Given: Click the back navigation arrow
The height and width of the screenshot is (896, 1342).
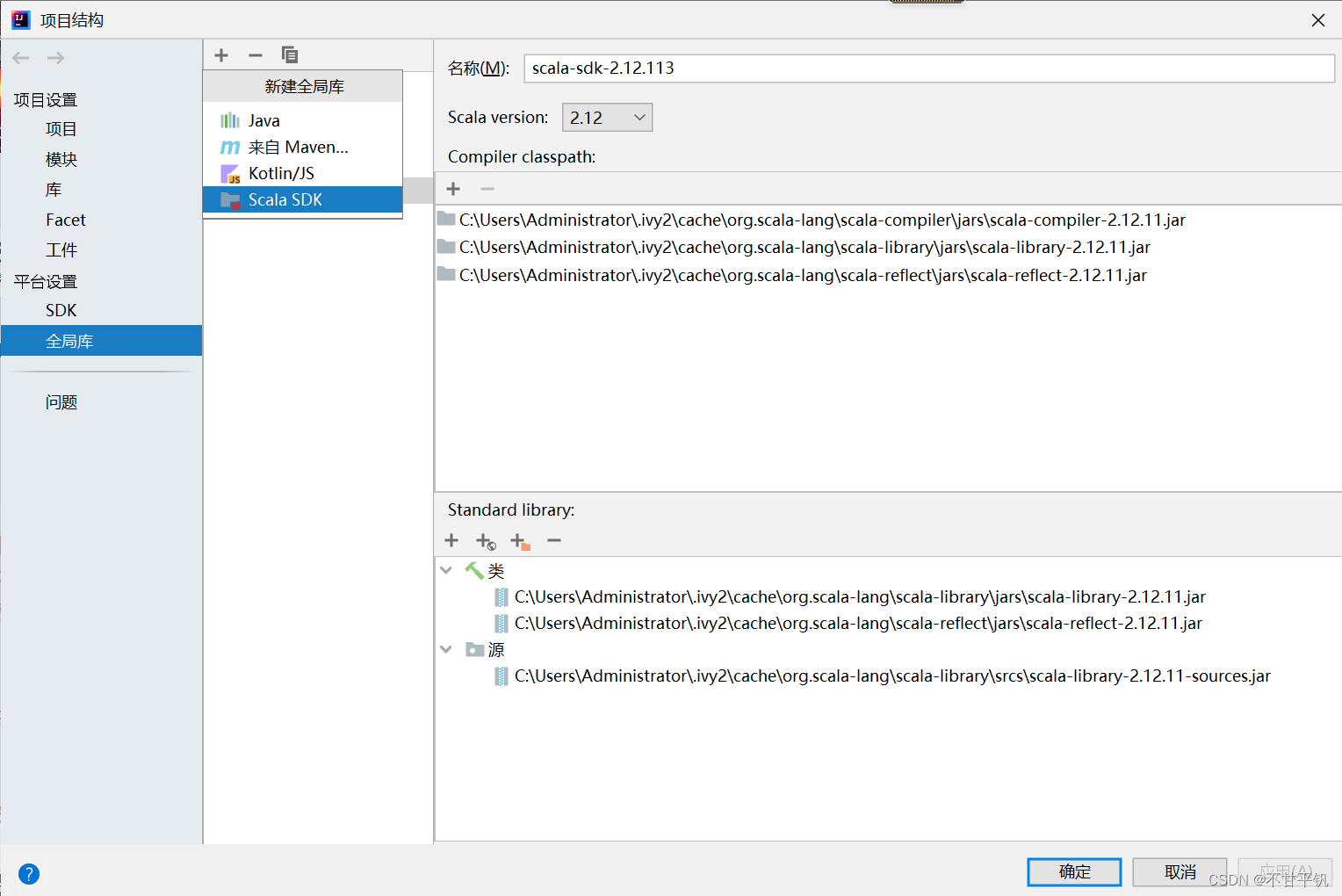Looking at the screenshot, I should click(21, 58).
